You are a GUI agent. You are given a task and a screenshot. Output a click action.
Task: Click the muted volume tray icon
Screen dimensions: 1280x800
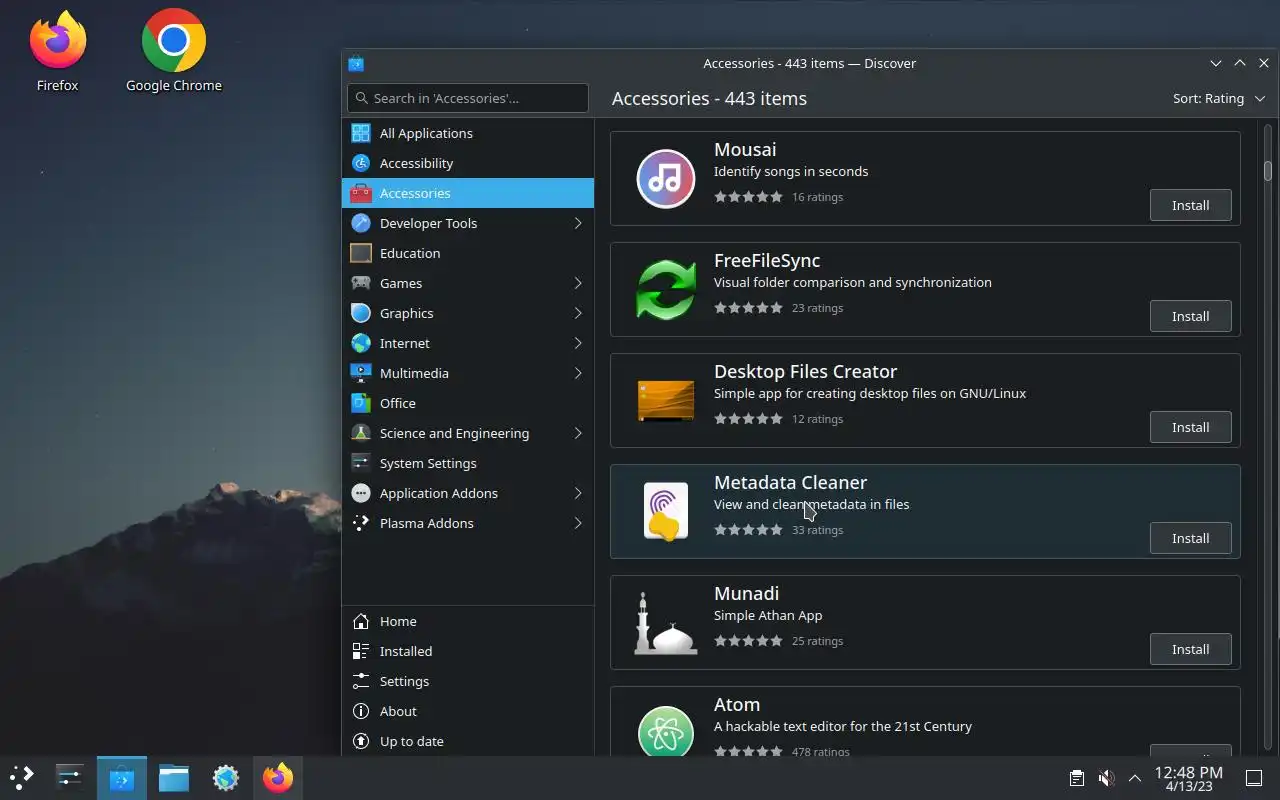coord(1106,777)
